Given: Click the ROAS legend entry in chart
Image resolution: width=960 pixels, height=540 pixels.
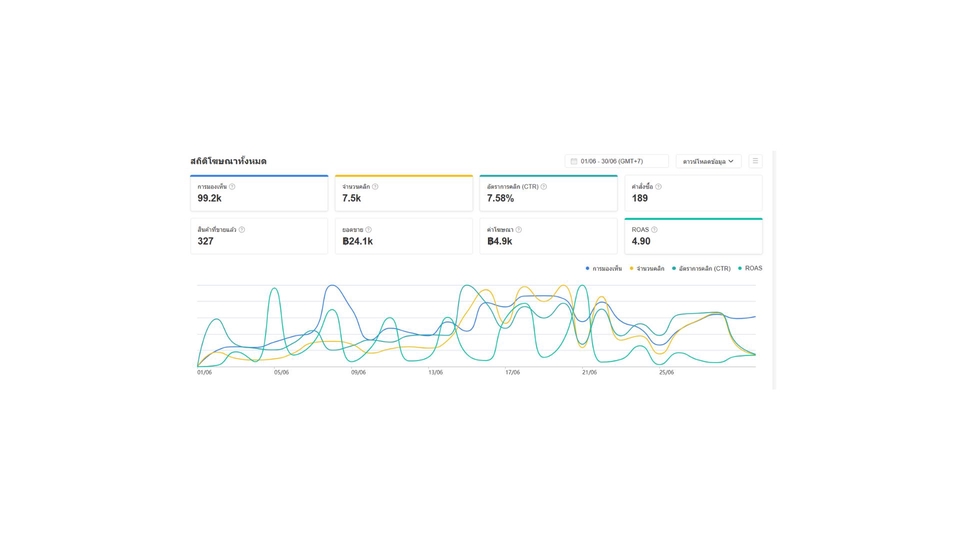Looking at the screenshot, I should [752, 268].
